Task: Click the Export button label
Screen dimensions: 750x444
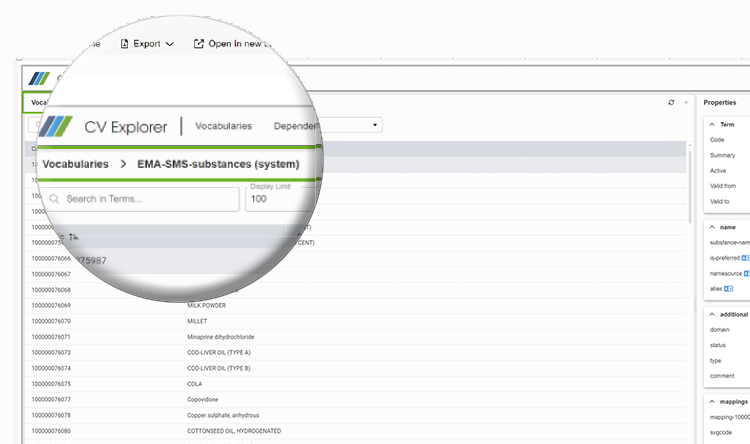Action: 147,44
